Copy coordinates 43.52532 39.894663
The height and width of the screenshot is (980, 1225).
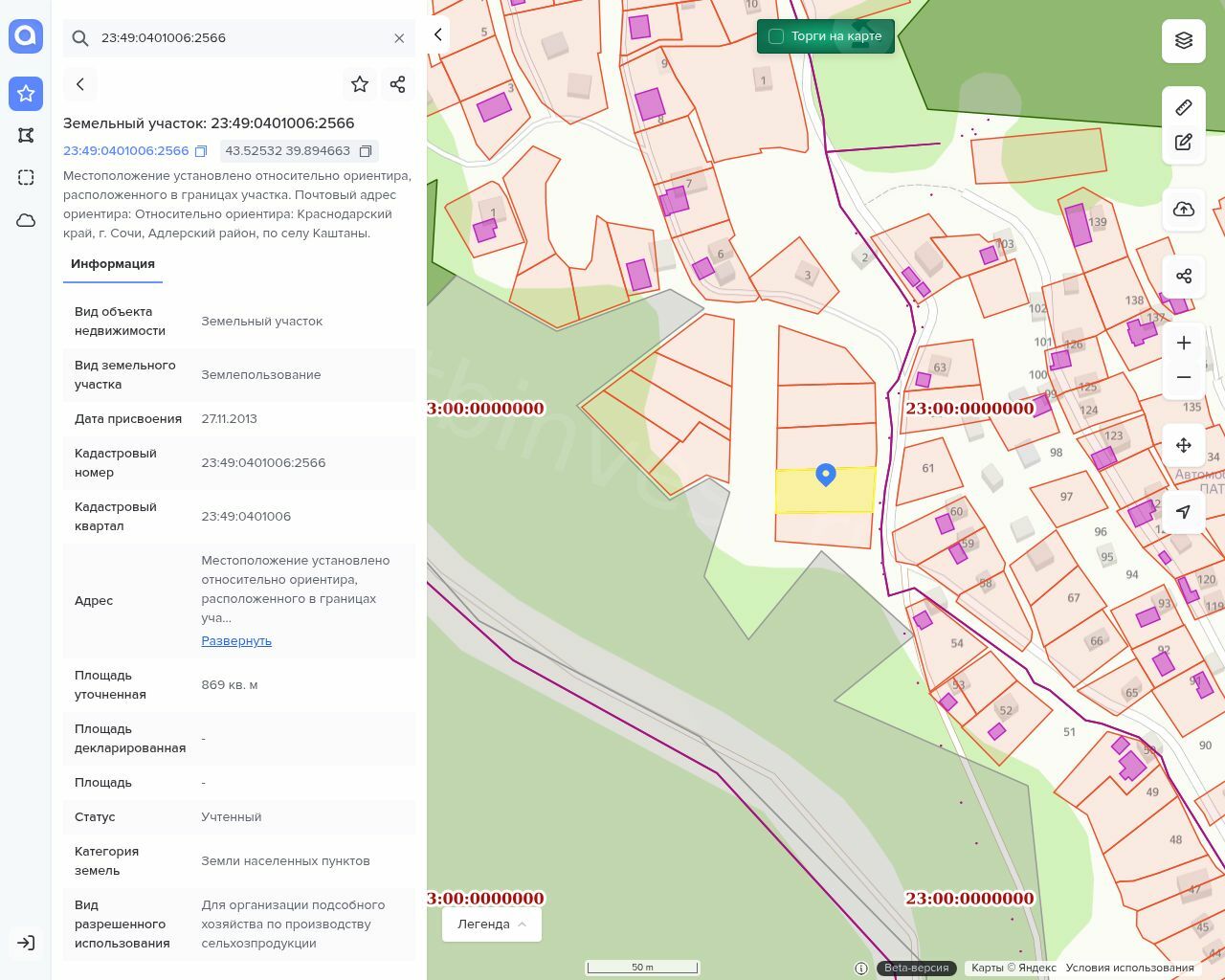366,151
